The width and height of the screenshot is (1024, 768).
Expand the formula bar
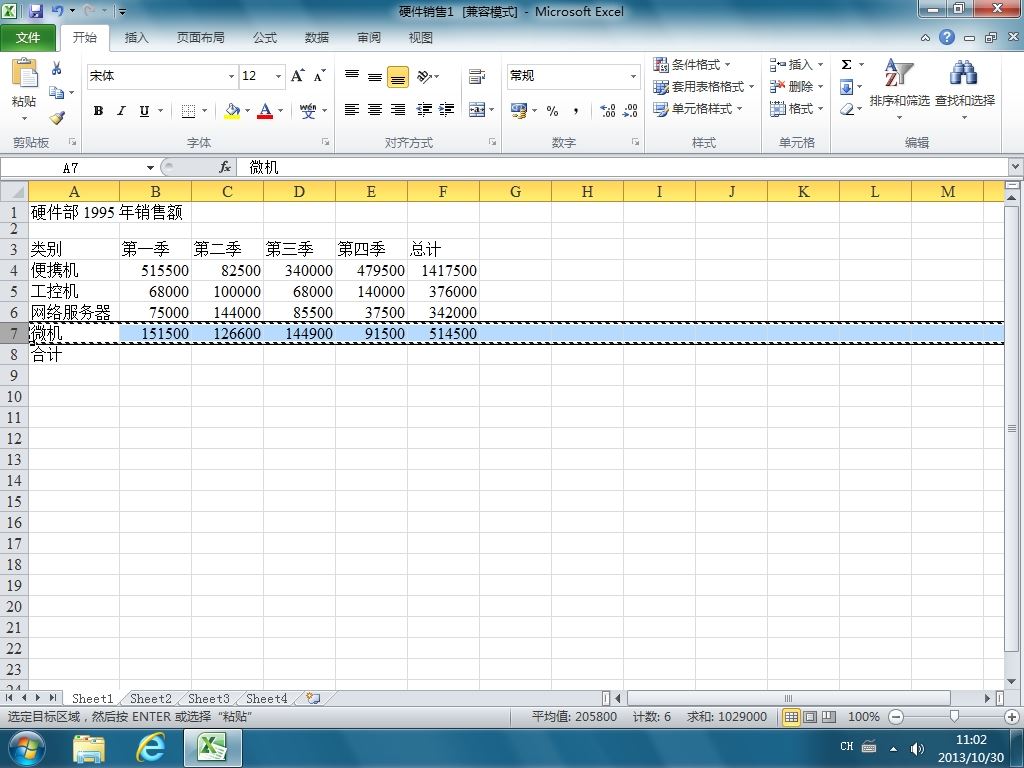1016,167
